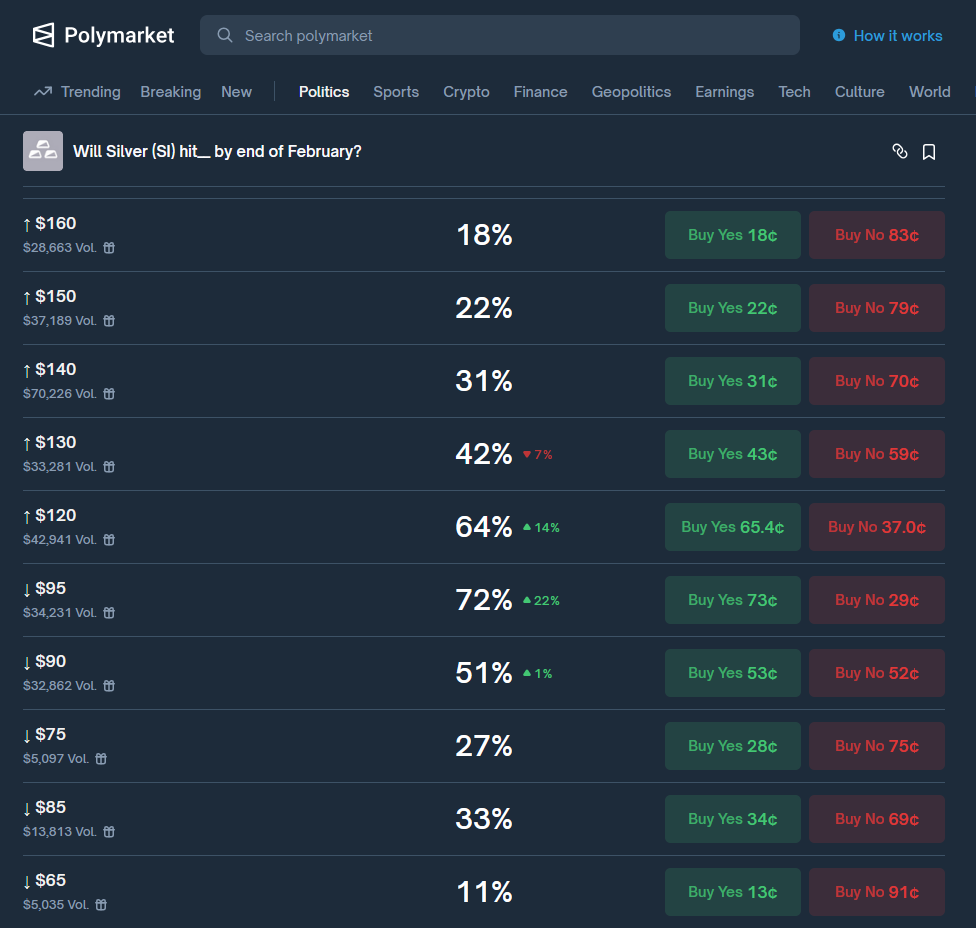Click gift icon in $65 row
Image resolution: width=976 pixels, height=928 pixels.
(x=101, y=904)
